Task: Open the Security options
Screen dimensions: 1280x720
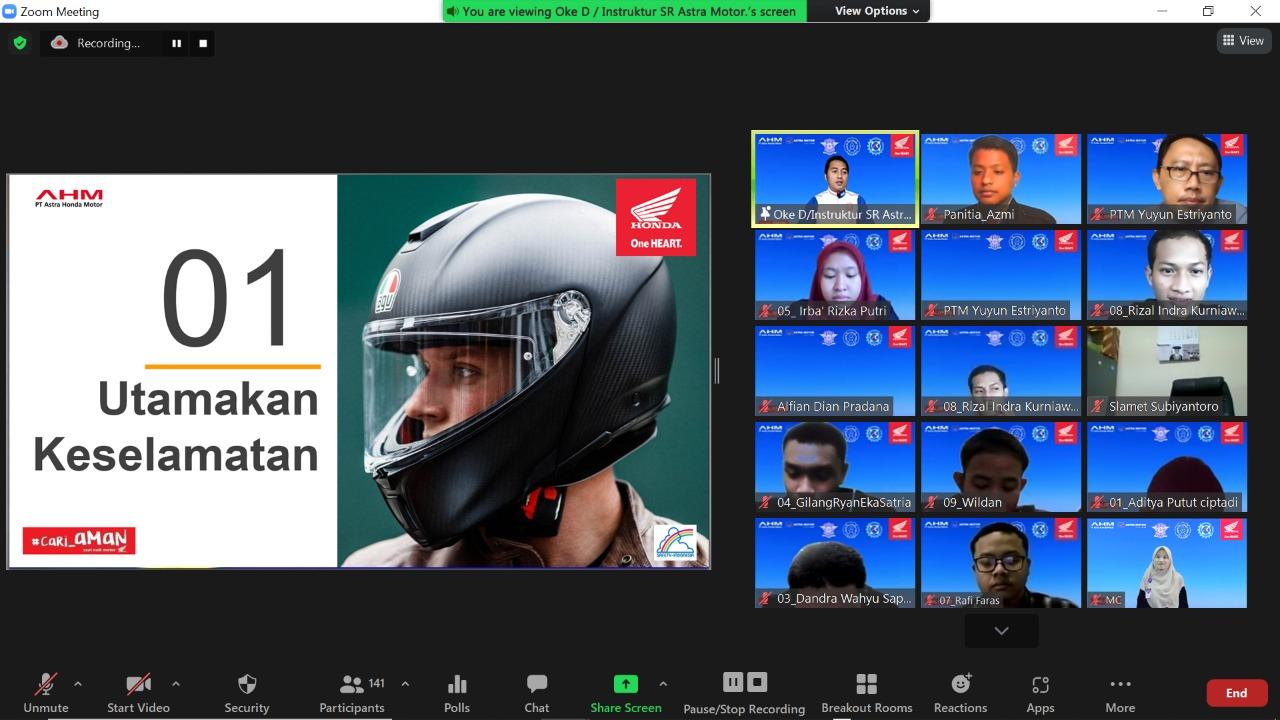Action: click(247, 692)
